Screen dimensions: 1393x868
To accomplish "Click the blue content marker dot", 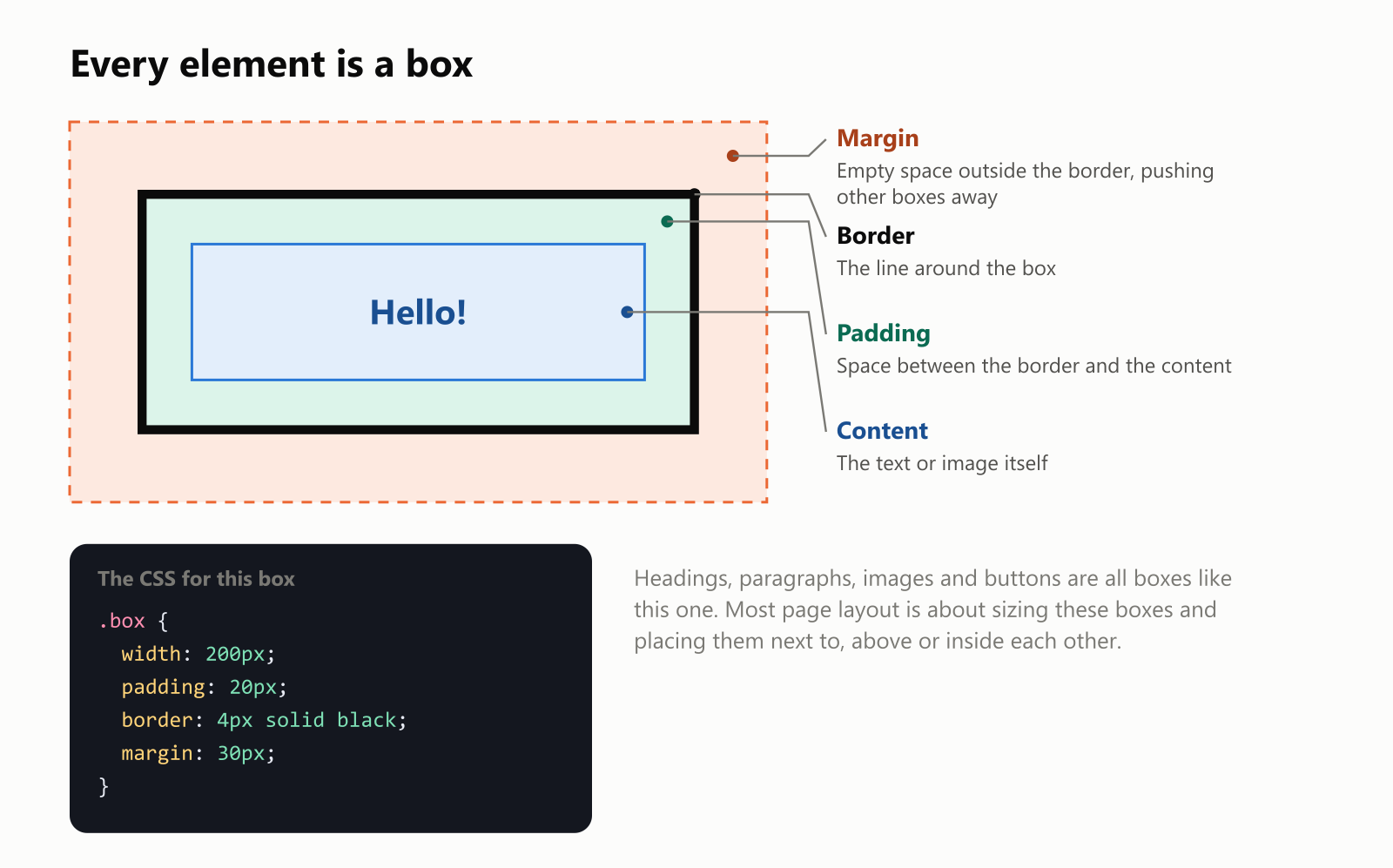I will (x=627, y=312).
